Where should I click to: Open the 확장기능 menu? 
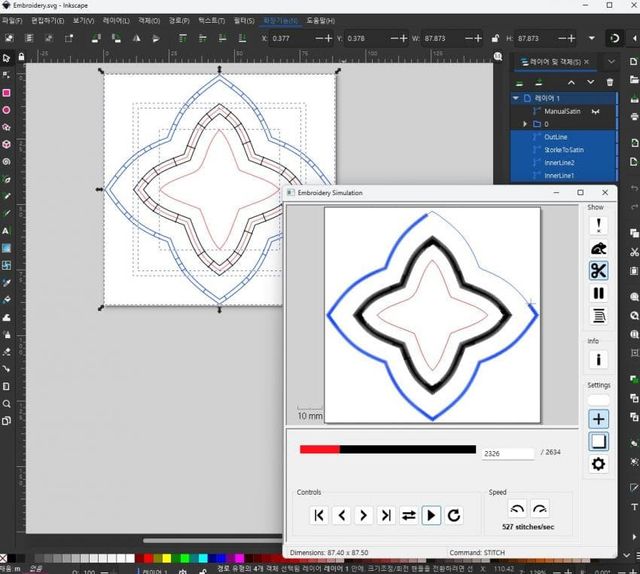click(x=280, y=20)
